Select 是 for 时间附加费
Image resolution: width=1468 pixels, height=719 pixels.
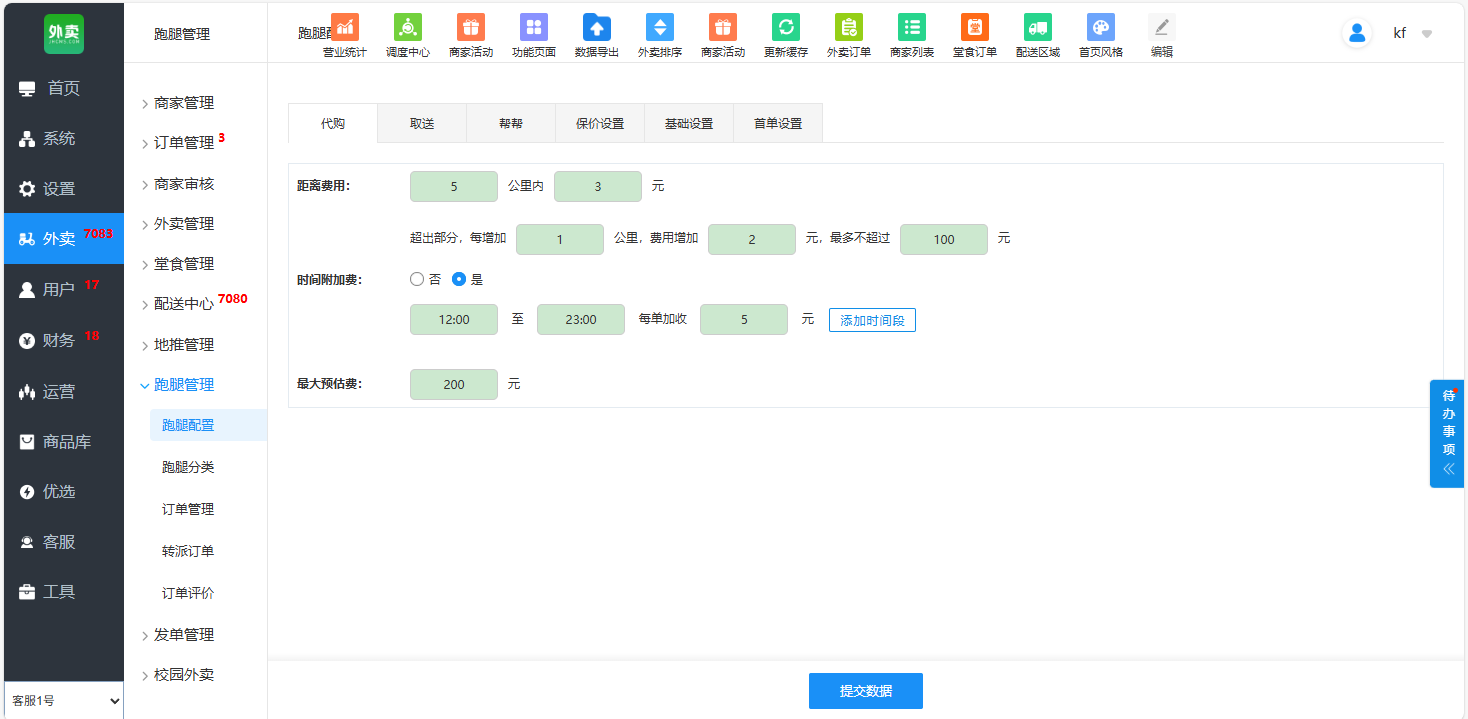coord(459,280)
